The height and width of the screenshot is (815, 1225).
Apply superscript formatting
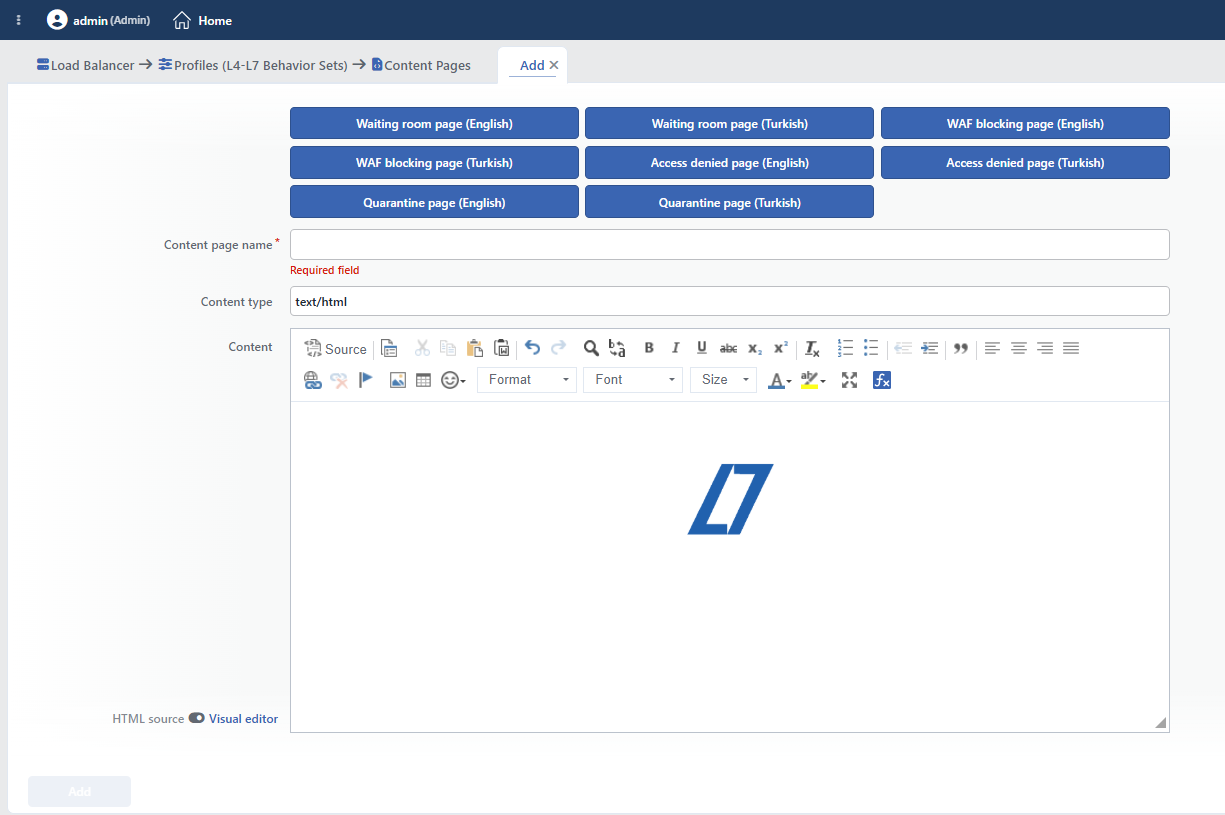click(781, 348)
